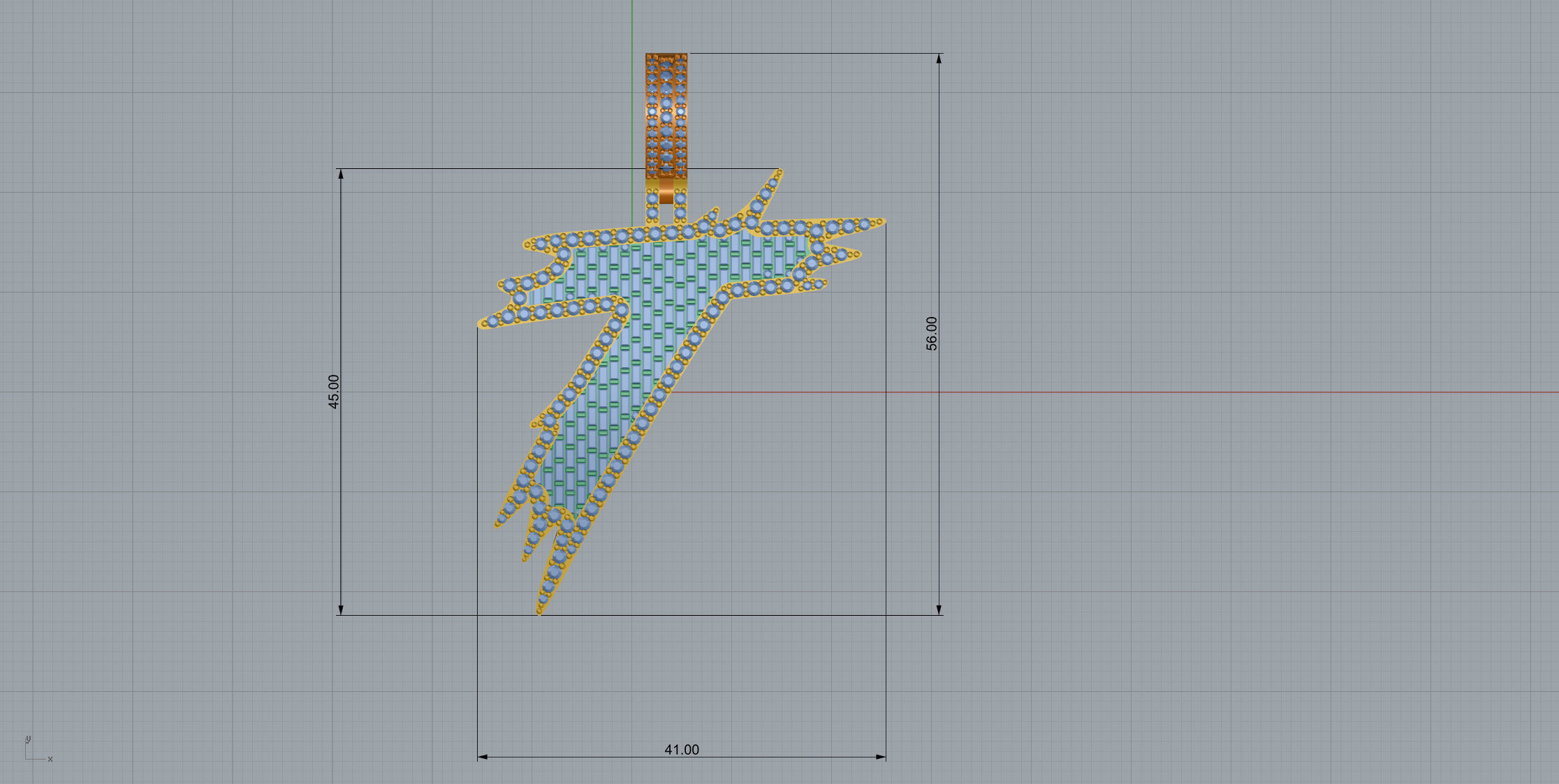Click bottom arrowhead of the 45.00 dimension
Image resolution: width=1559 pixels, height=784 pixels.
coord(341,609)
